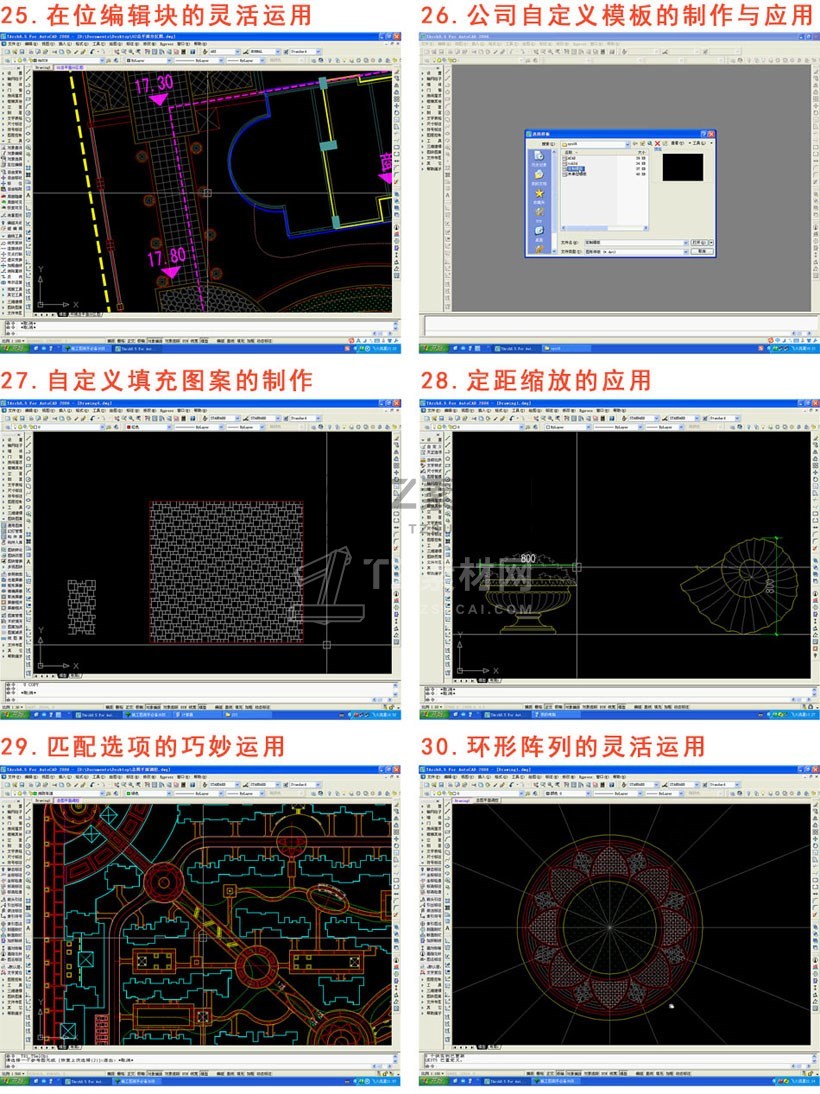
Task: Open History from the template dialog sidebar
Action: pyautogui.click(x=539, y=156)
